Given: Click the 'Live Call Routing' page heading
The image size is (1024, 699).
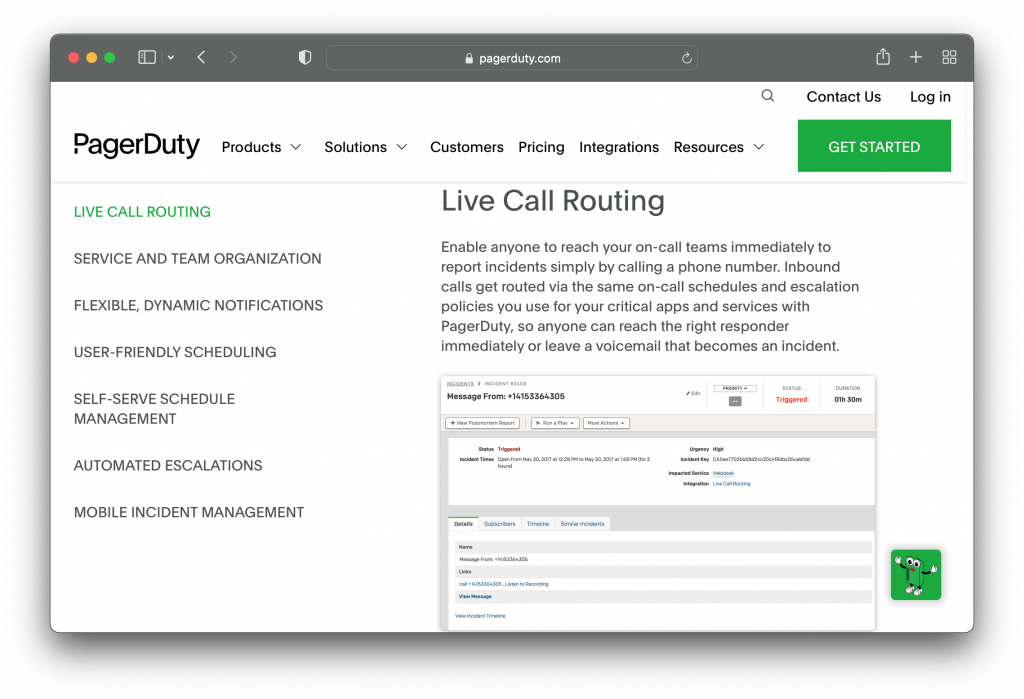Looking at the screenshot, I should (x=552, y=201).
